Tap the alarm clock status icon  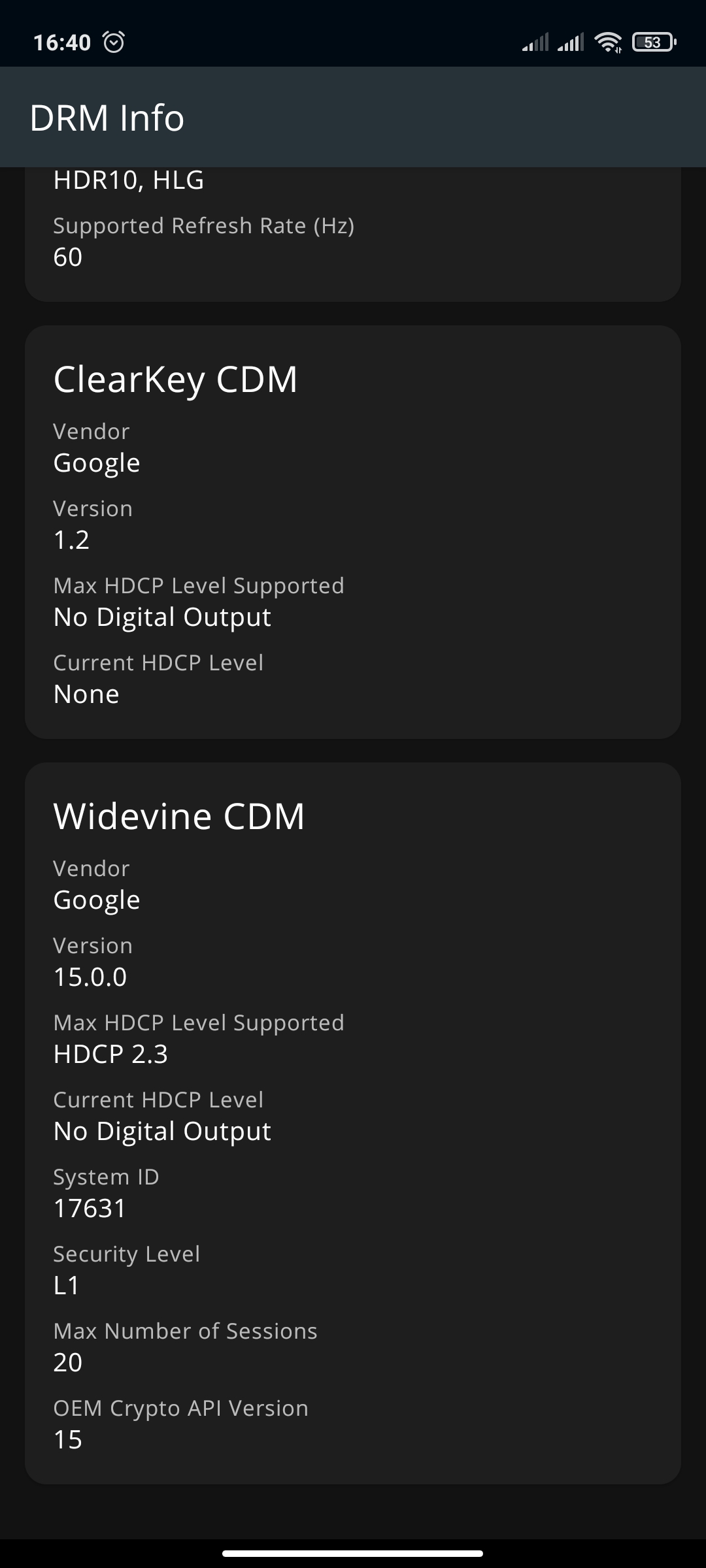point(114,42)
